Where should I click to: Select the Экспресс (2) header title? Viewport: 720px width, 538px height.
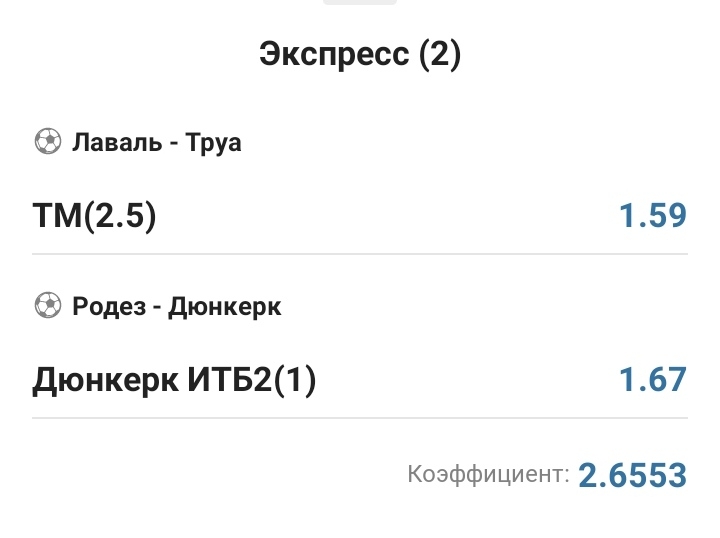(360, 54)
